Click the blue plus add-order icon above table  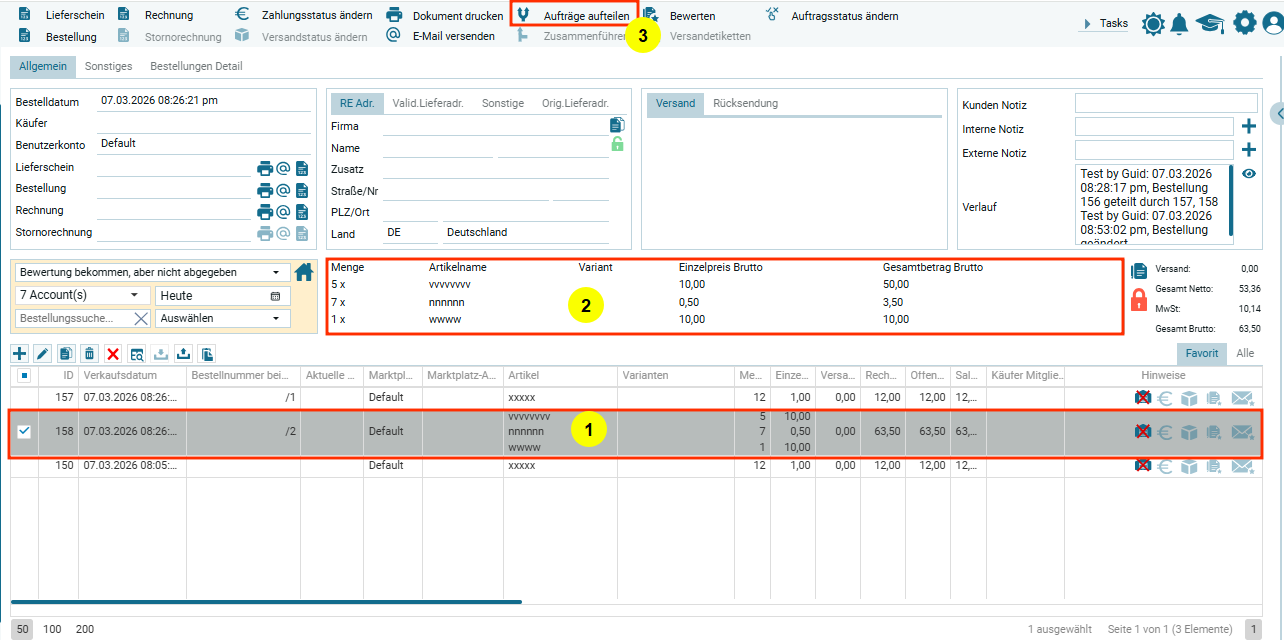(20, 353)
